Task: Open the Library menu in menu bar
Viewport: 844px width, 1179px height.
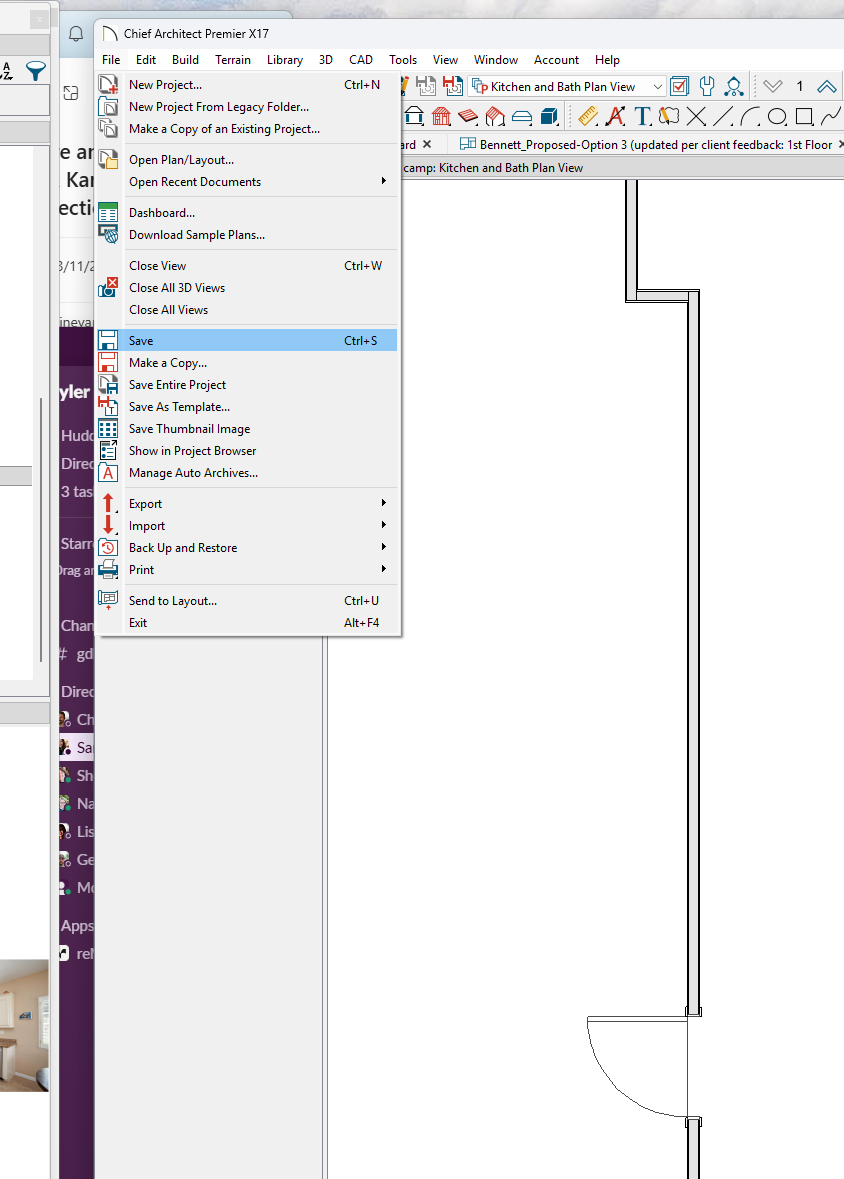Action: (285, 60)
